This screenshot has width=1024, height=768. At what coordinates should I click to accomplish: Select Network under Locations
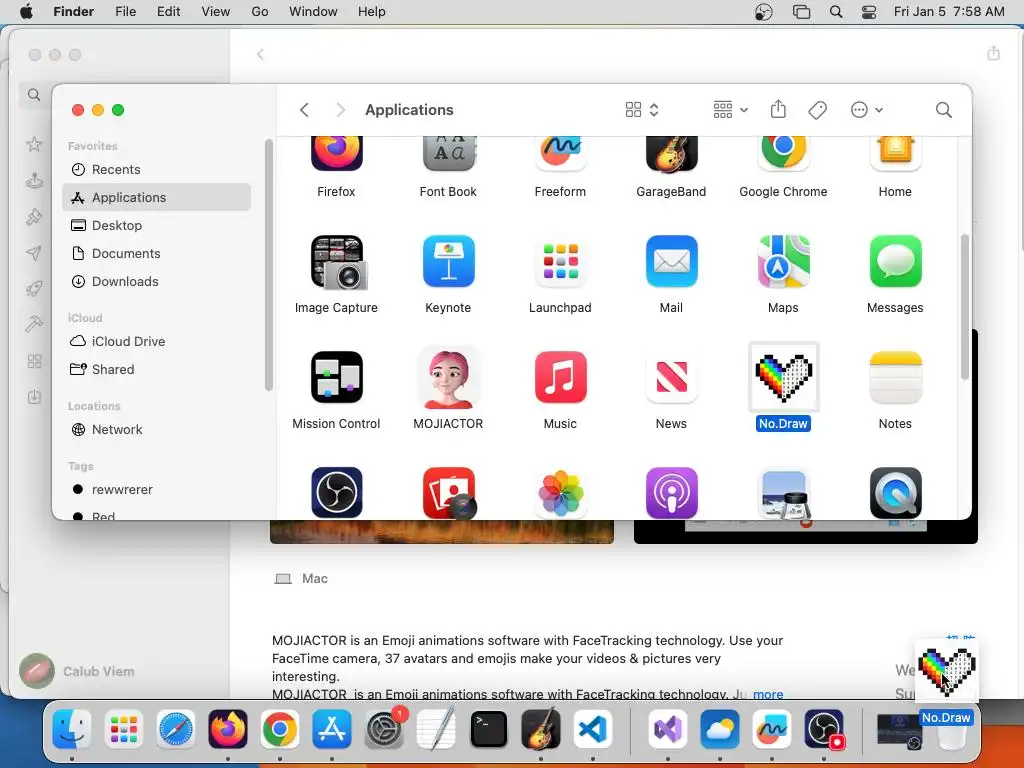click(157, 430)
